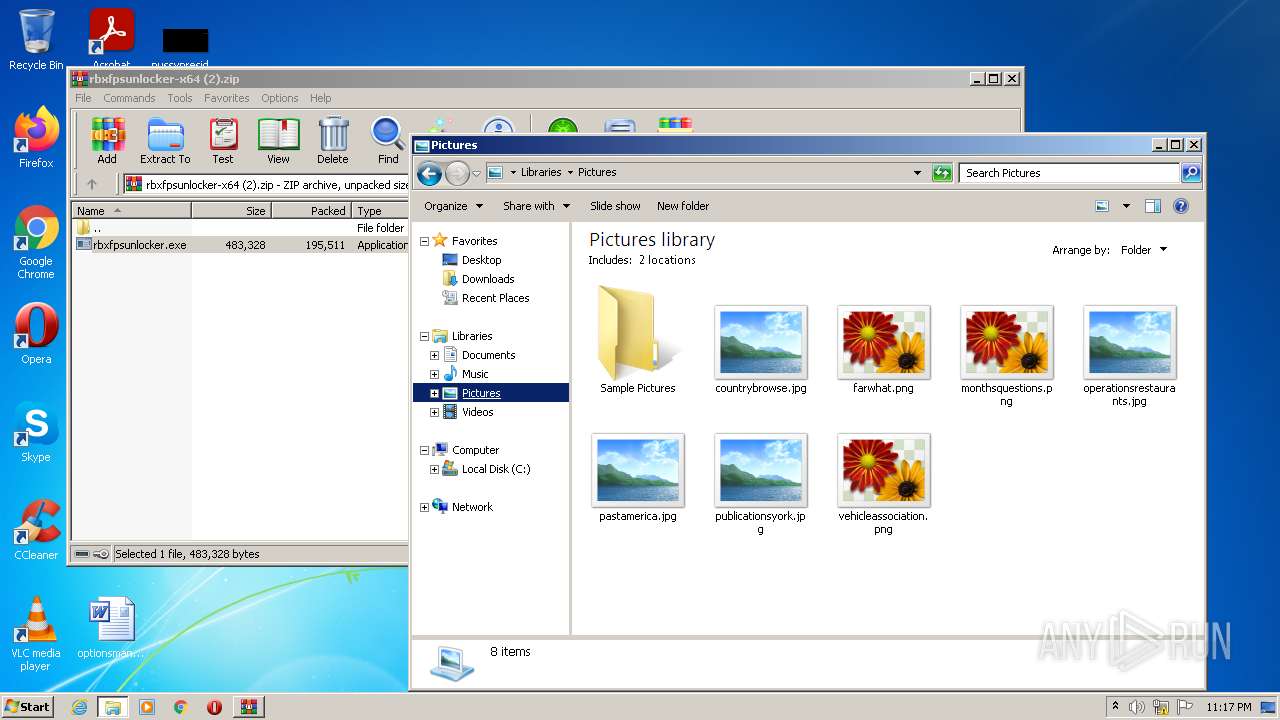Sort WinRAR list by Name column
Screen dimensions: 1280x720
tap(132, 211)
